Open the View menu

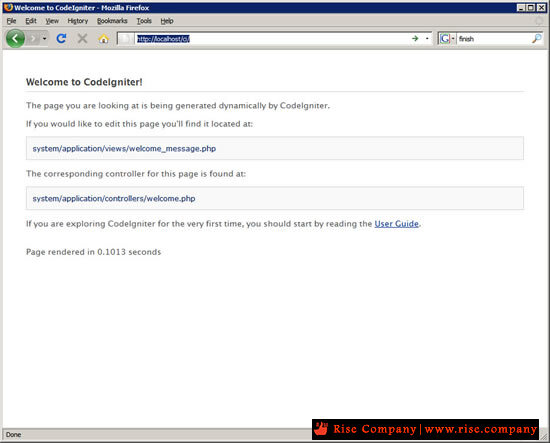pos(52,21)
